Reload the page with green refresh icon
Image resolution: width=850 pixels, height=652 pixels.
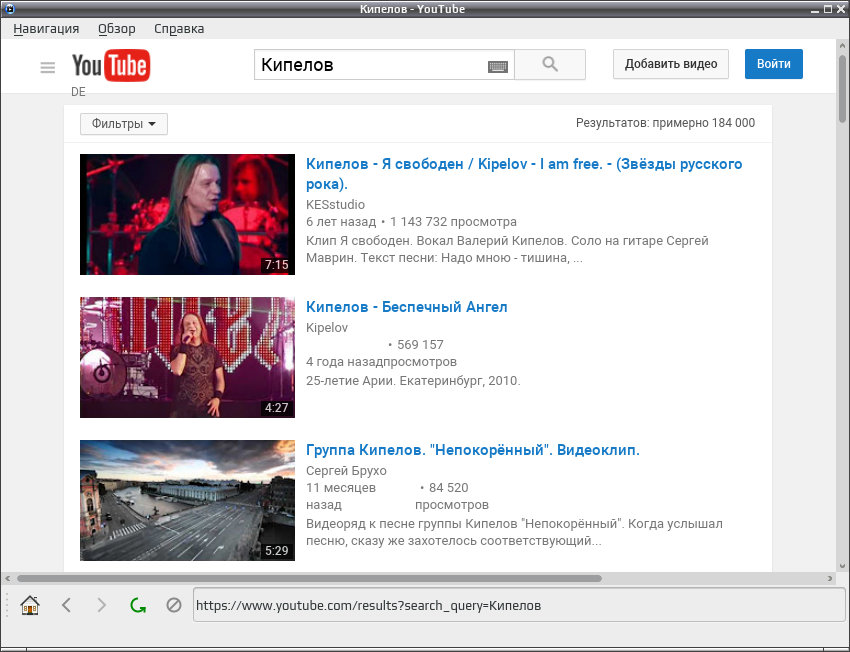tap(138, 605)
